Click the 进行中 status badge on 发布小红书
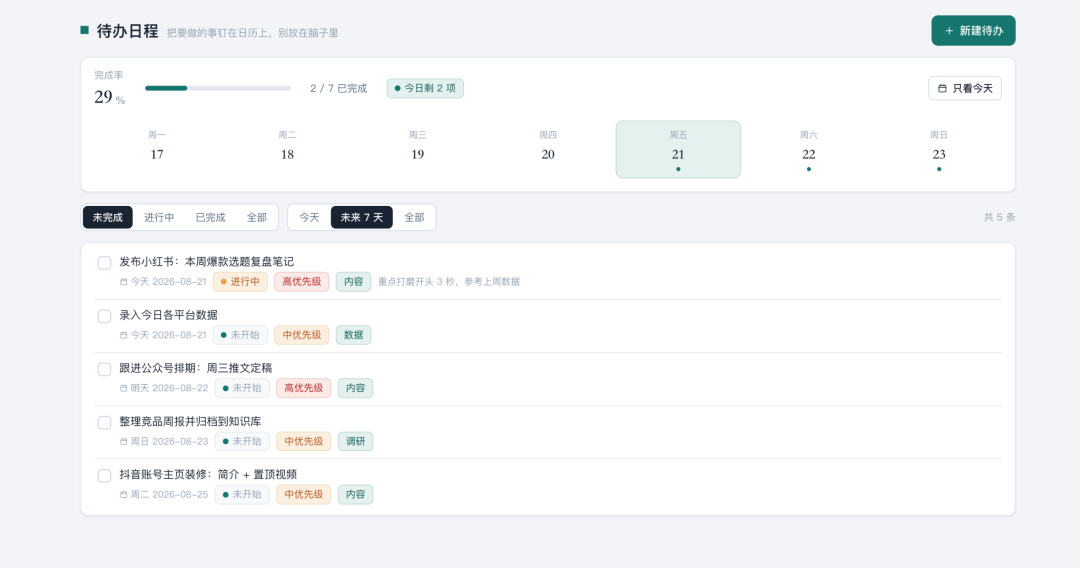 [240, 282]
